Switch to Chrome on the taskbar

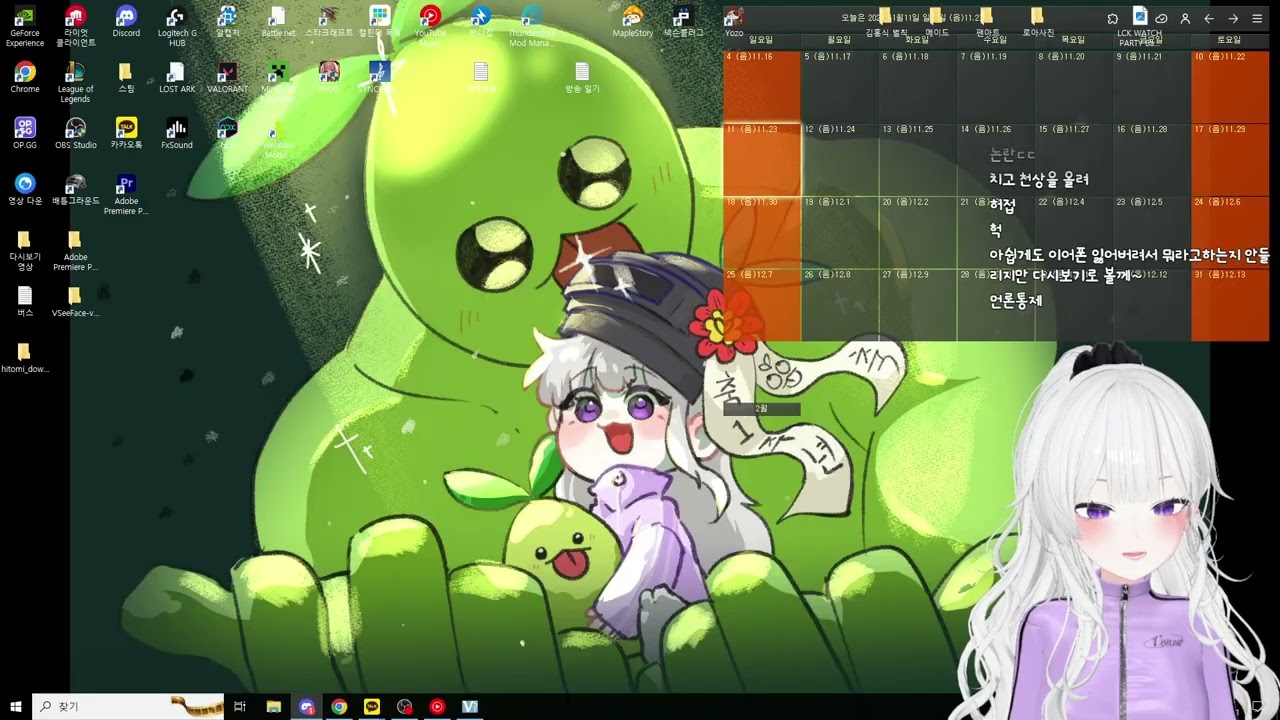(x=339, y=706)
